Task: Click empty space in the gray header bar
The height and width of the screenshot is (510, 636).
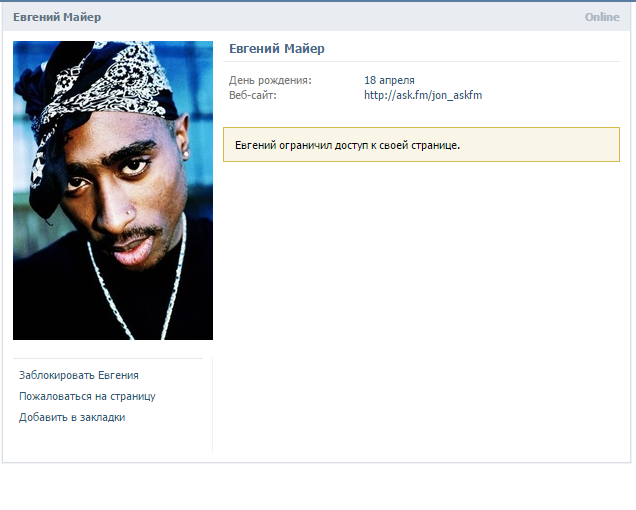Action: pos(341,17)
